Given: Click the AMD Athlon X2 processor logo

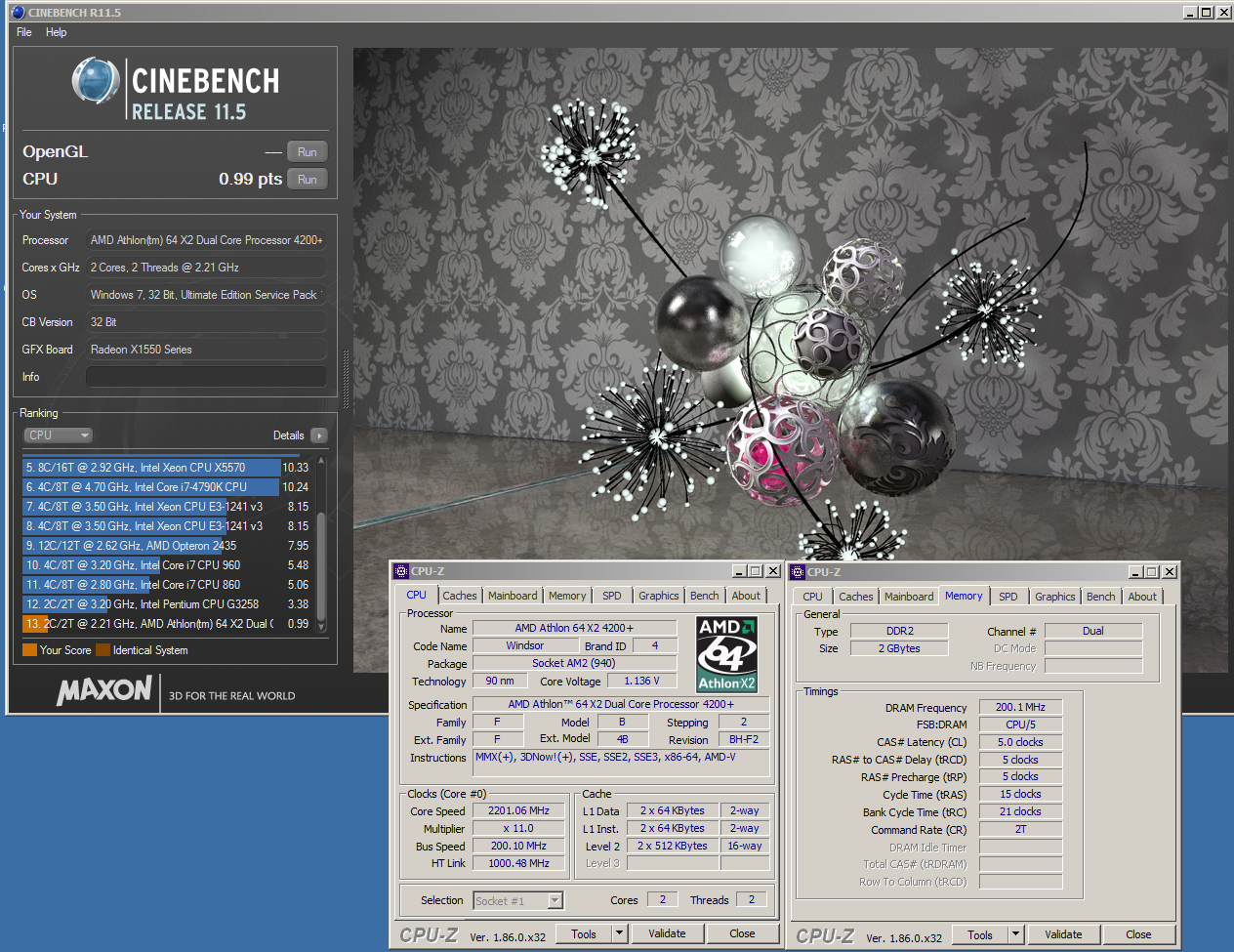Looking at the screenshot, I should (x=726, y=654).
